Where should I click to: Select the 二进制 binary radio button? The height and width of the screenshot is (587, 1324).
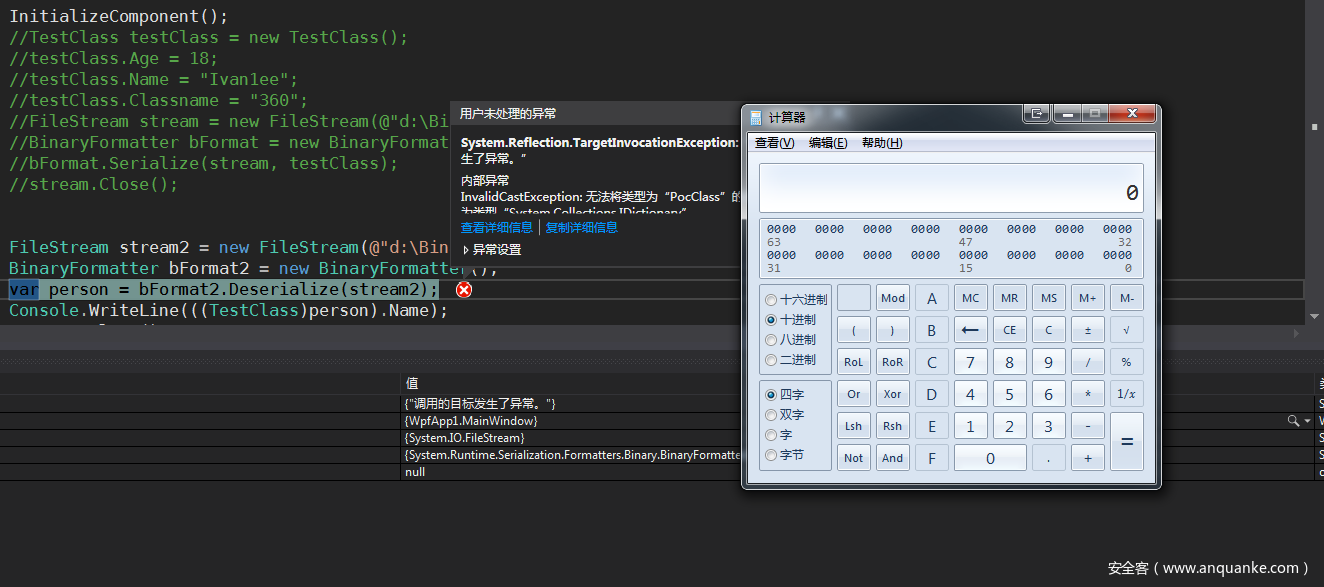[x=770, y=360]
